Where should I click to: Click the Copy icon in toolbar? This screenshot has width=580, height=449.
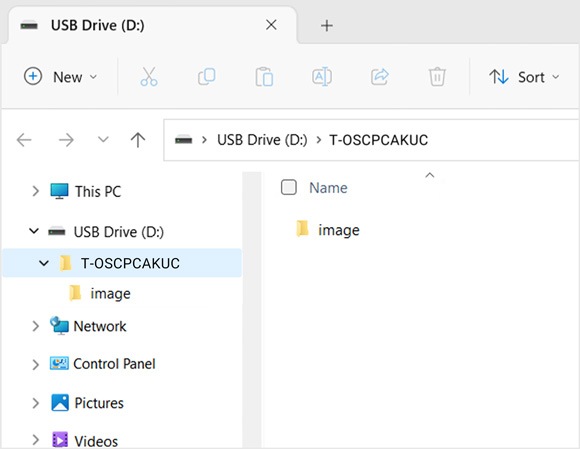click(x=206, y=77)
